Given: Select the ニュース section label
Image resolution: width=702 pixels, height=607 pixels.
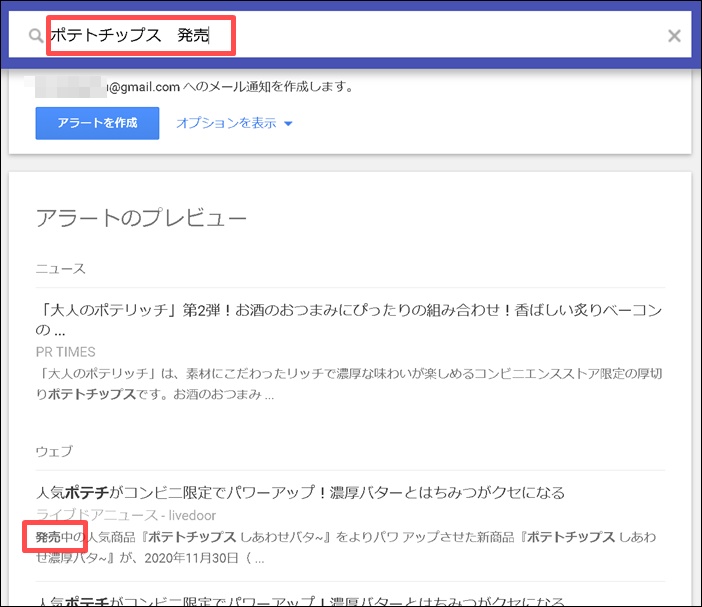Looking at the screenshot, I should (x=60, y=268).
